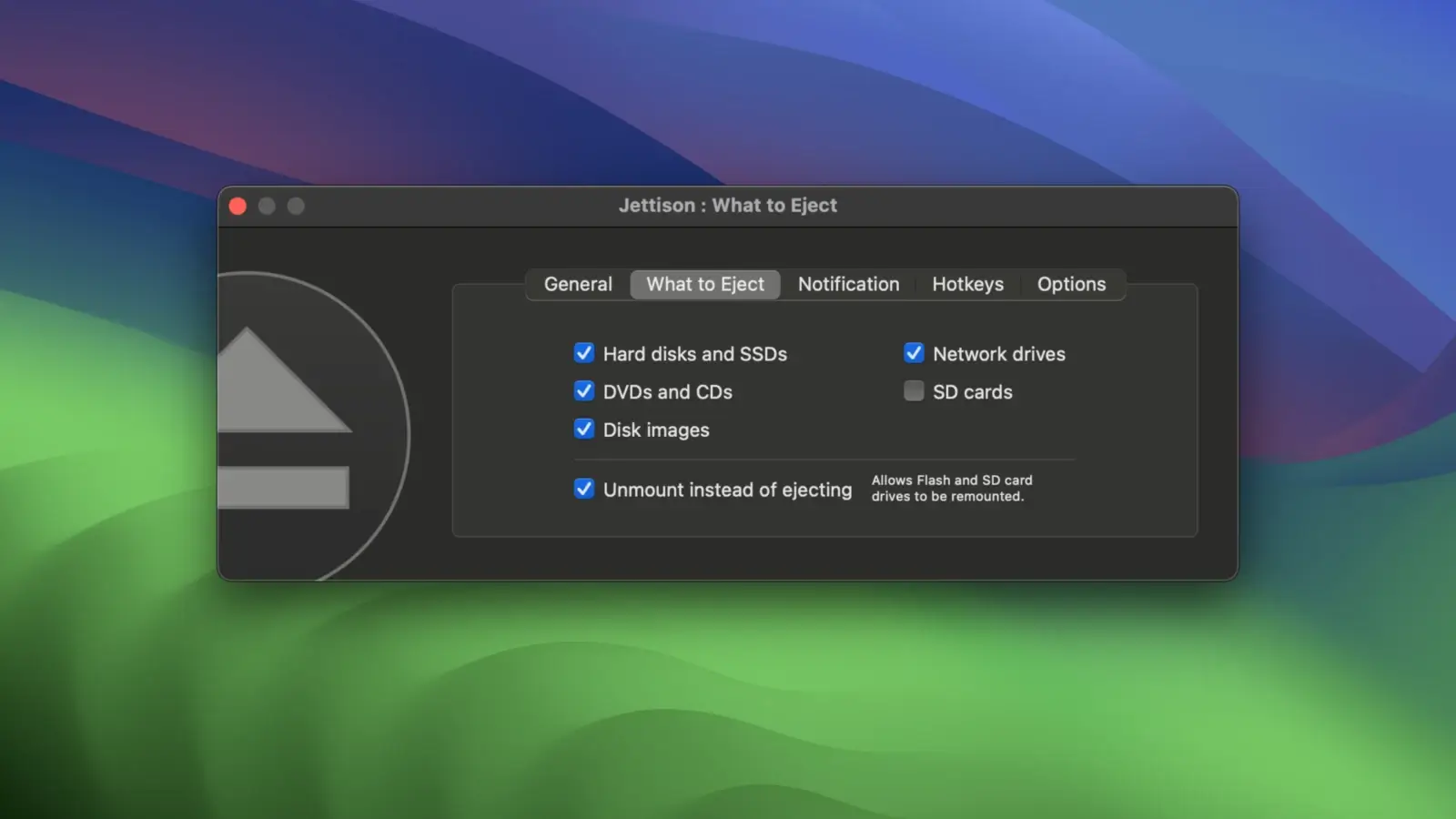The height and width of the screenshot is (819, 1456).
Task: Enable the SD cards checkbox
Action: pyautogui.click(x=914, y=391)
